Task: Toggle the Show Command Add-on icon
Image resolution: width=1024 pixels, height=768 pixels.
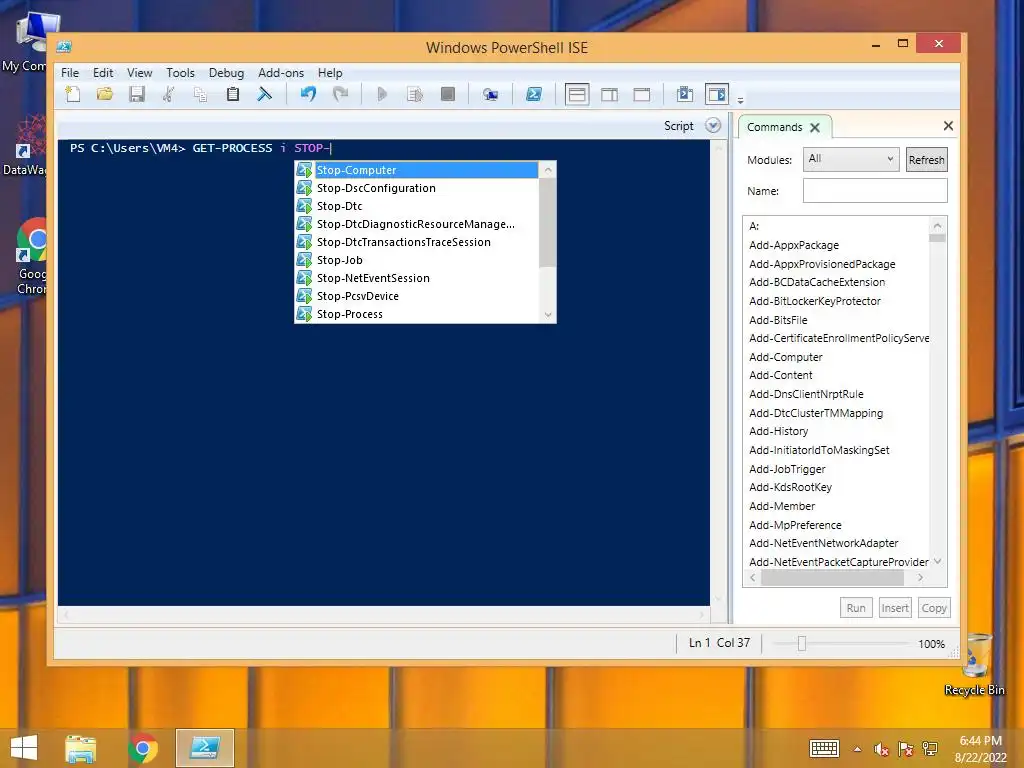Action: 716,95
